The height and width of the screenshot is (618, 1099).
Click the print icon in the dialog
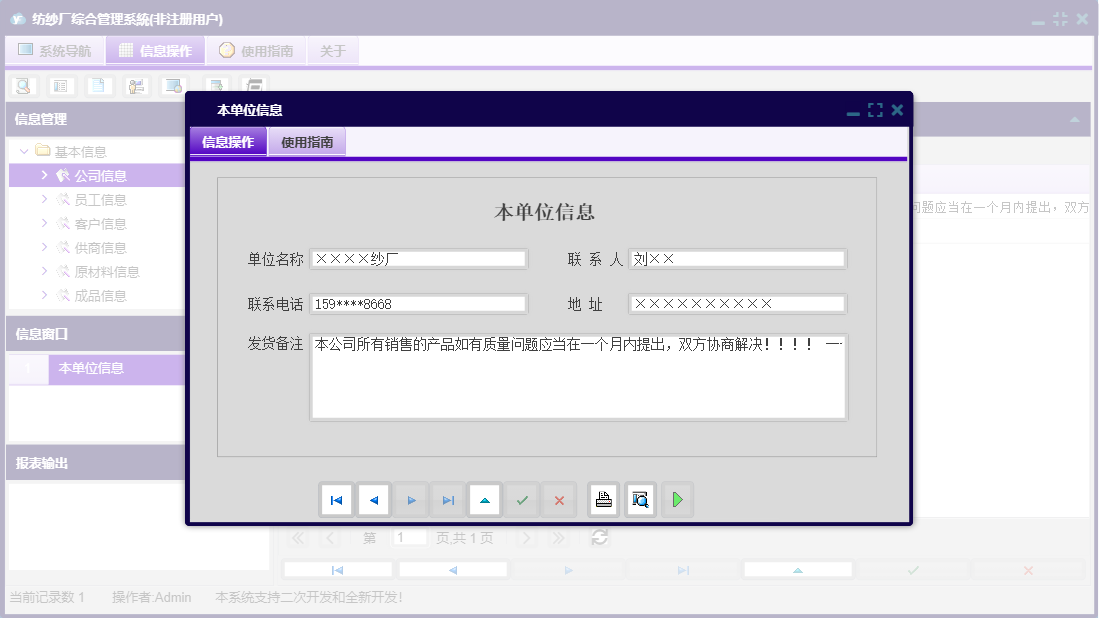602,500
